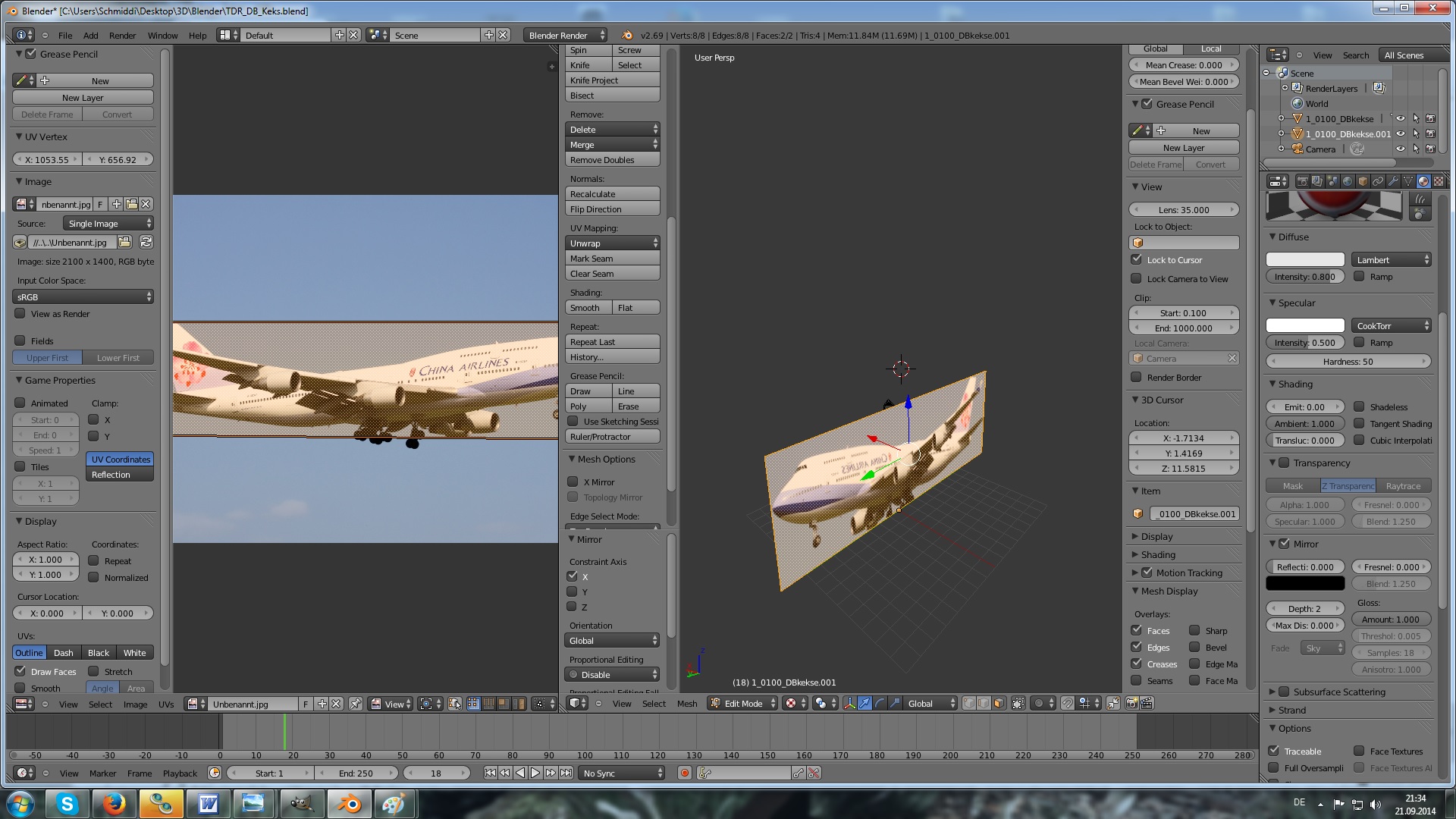The height and width of the screenshot is (819, 1456).
Task: Open Blender from the Windows taskbar
Action: [x=348, y=804]
